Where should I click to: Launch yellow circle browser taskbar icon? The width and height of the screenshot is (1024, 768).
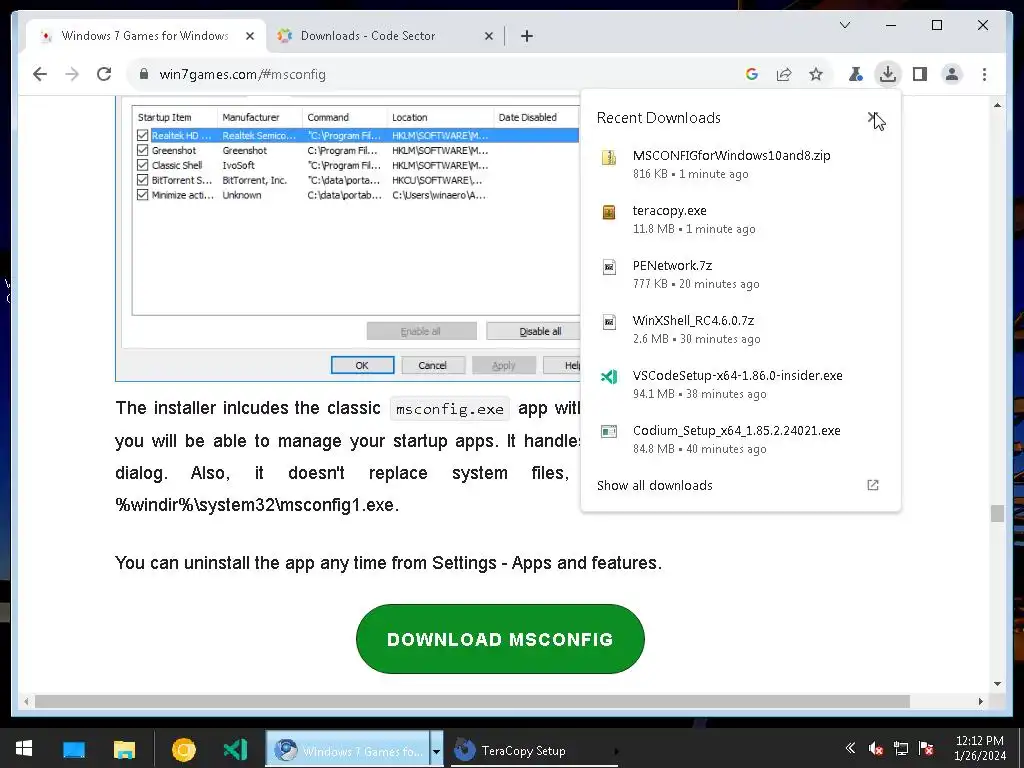(x=184, y=750)
